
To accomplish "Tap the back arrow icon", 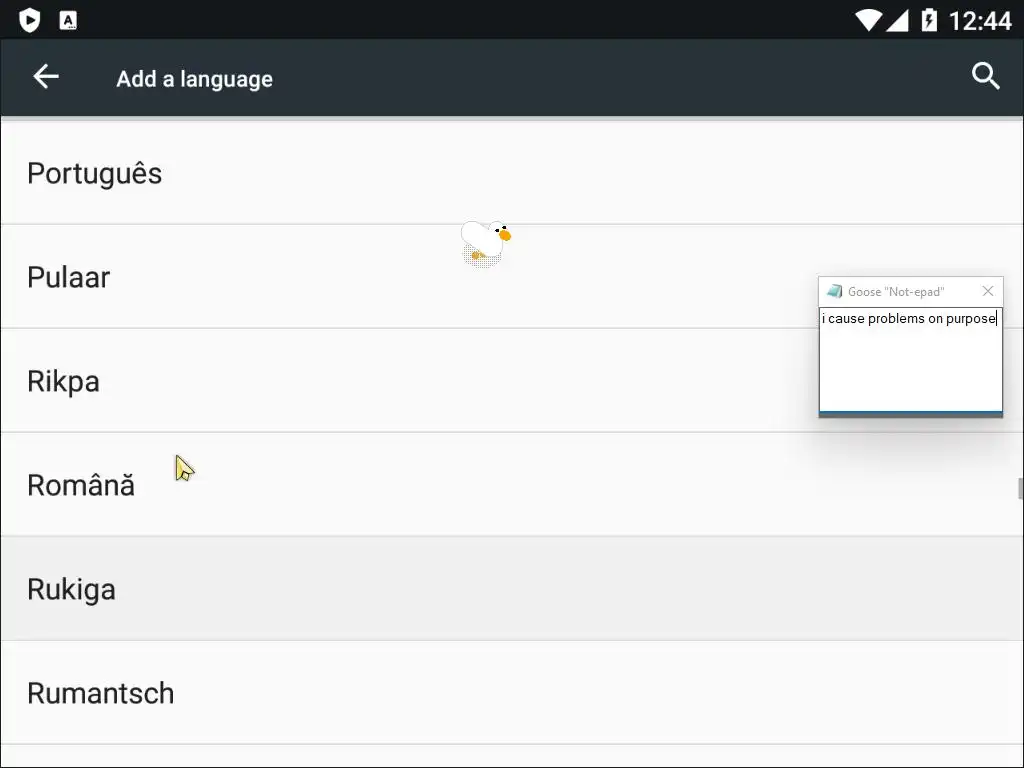I will pos(46,76).
